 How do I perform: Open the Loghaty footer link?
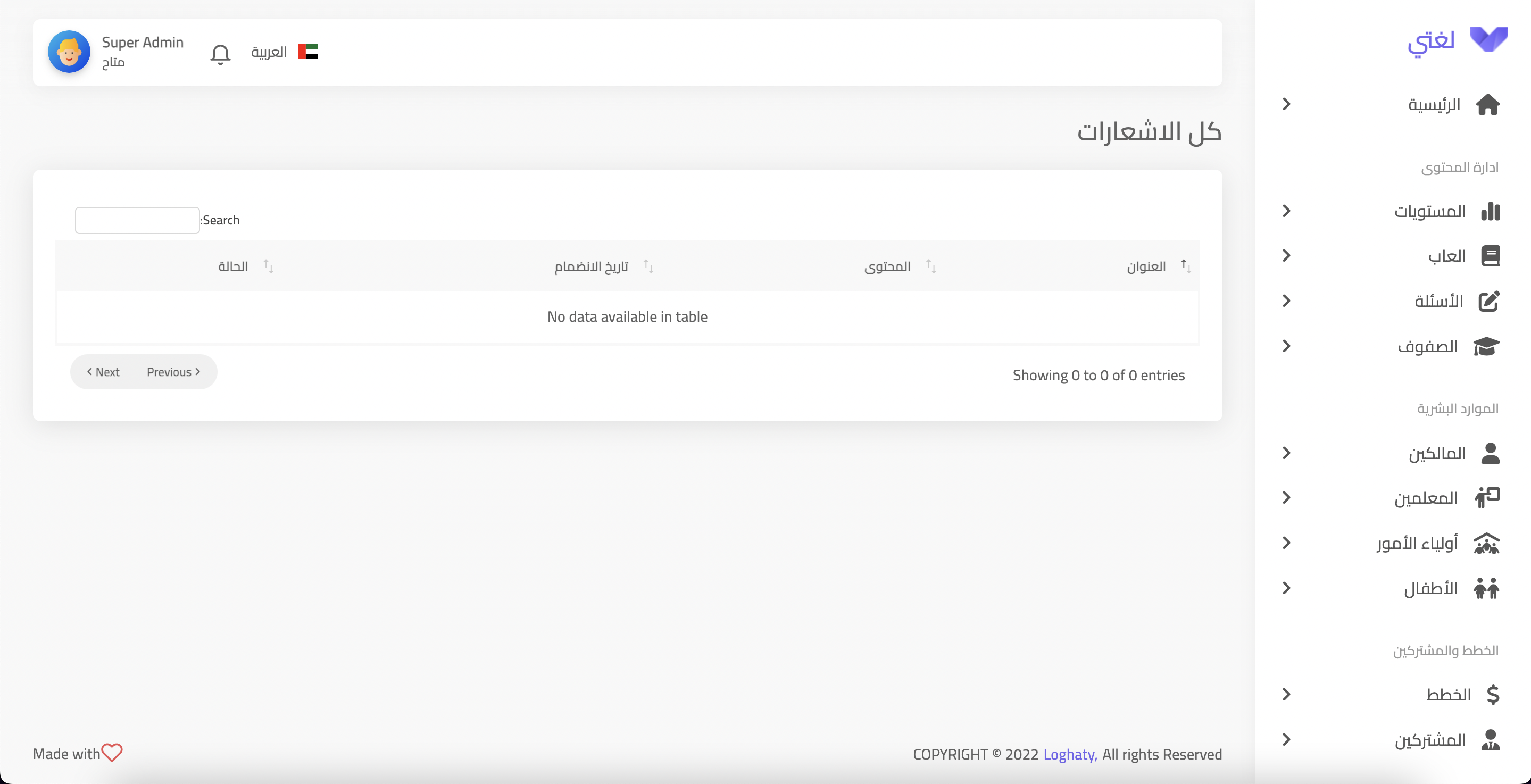(x=1069, y=754)
